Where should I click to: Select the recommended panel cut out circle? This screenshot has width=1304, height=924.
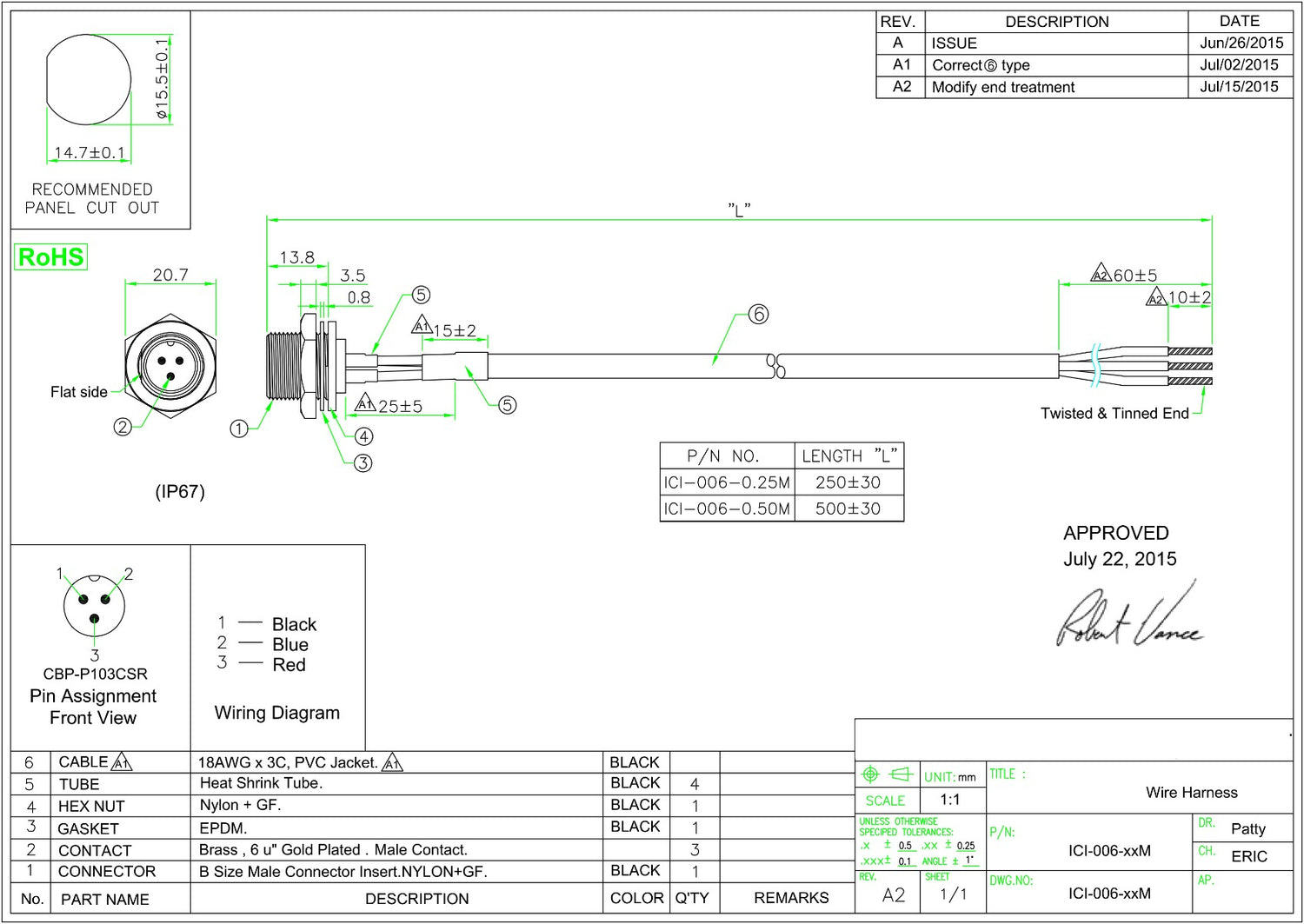88,80
